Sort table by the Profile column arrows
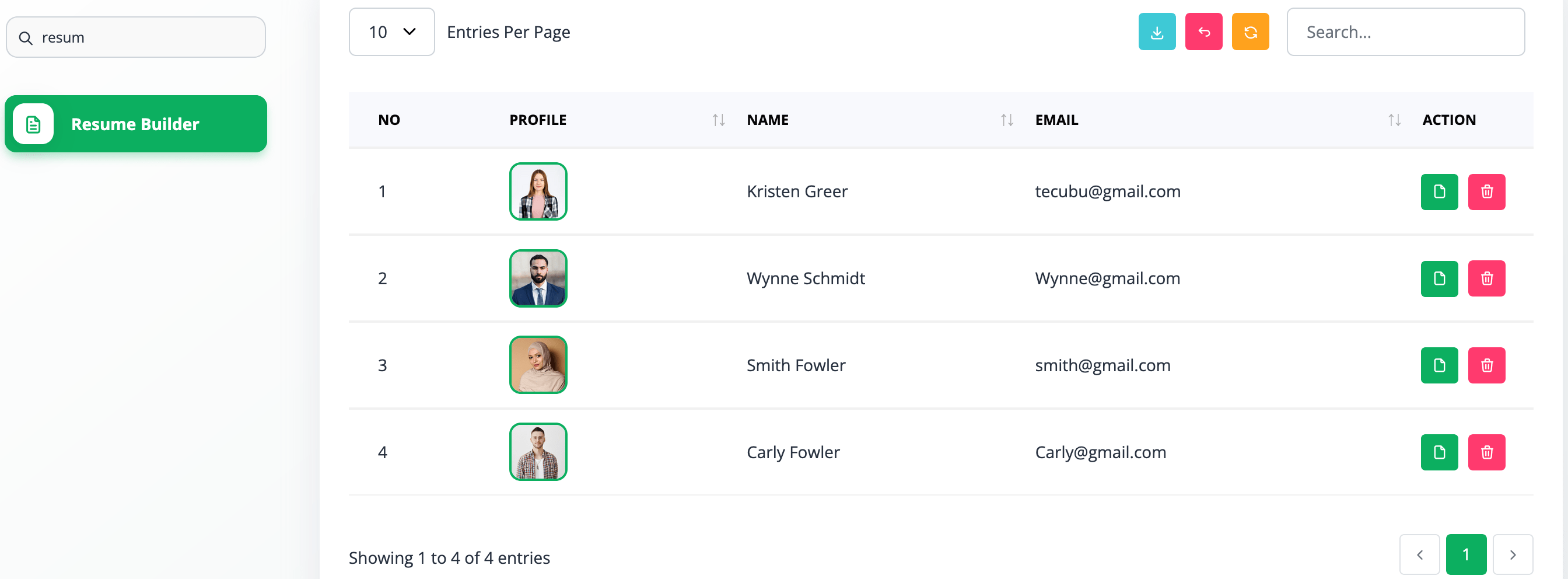1568x579 pixels. (718, 120)
